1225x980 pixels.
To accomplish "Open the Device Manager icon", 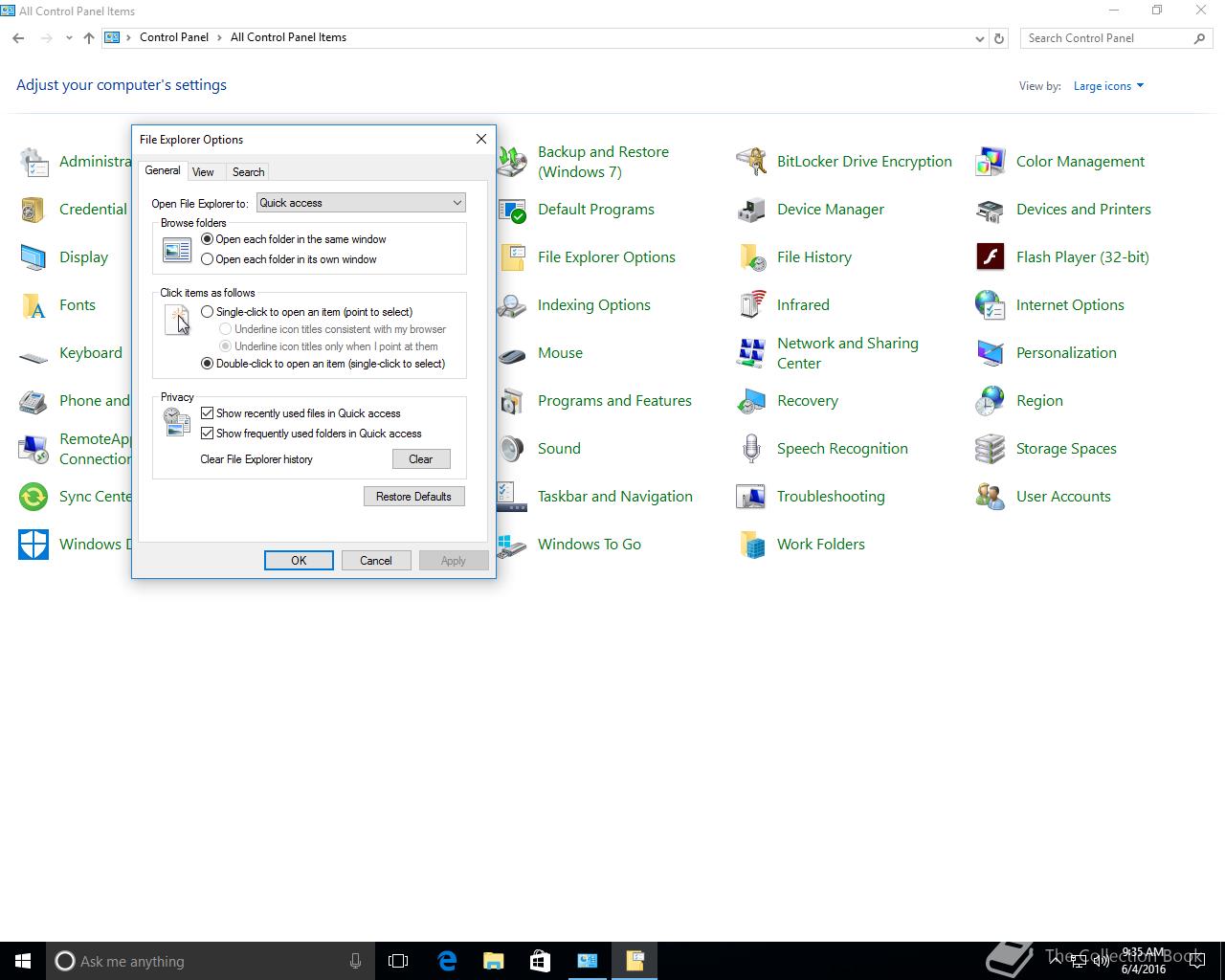I will coord(751,210).
